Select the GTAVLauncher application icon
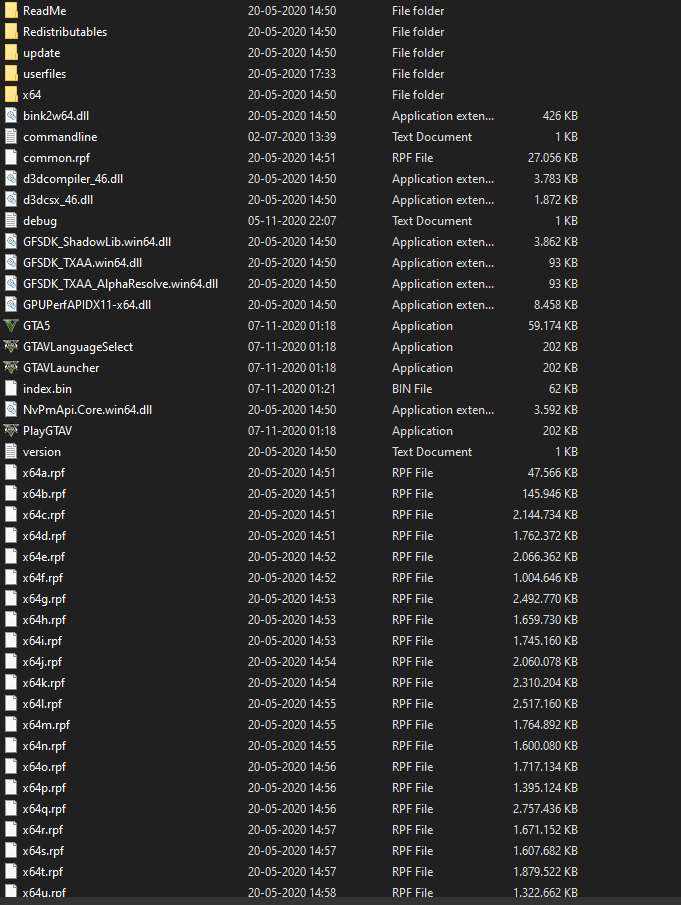 click(11, 368)
